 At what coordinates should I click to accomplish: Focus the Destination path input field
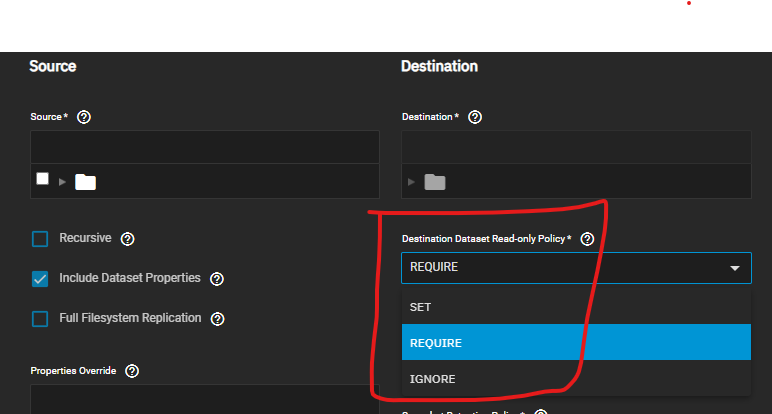point(576,147)
